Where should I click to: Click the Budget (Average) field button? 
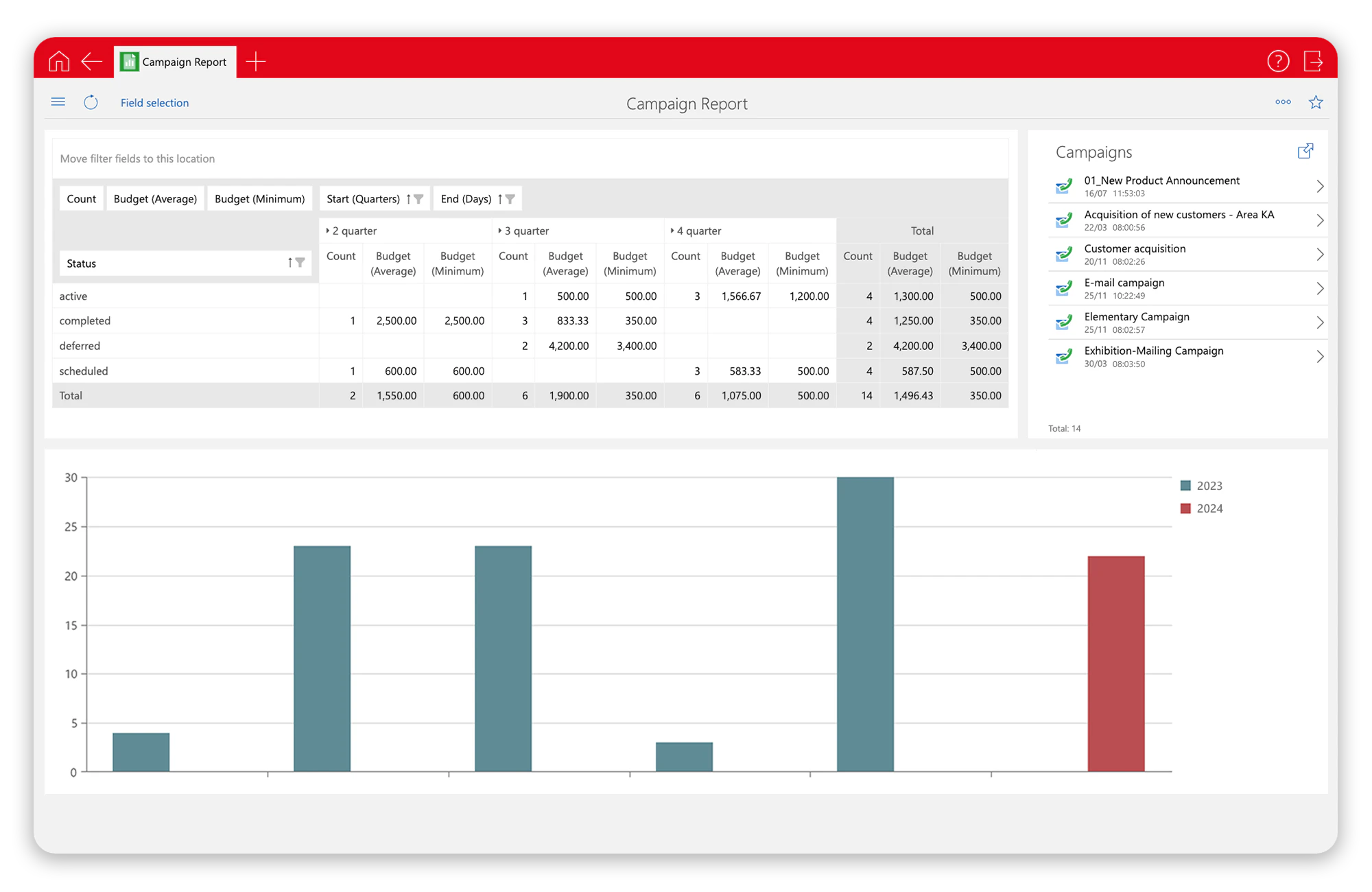coord(155,199)
